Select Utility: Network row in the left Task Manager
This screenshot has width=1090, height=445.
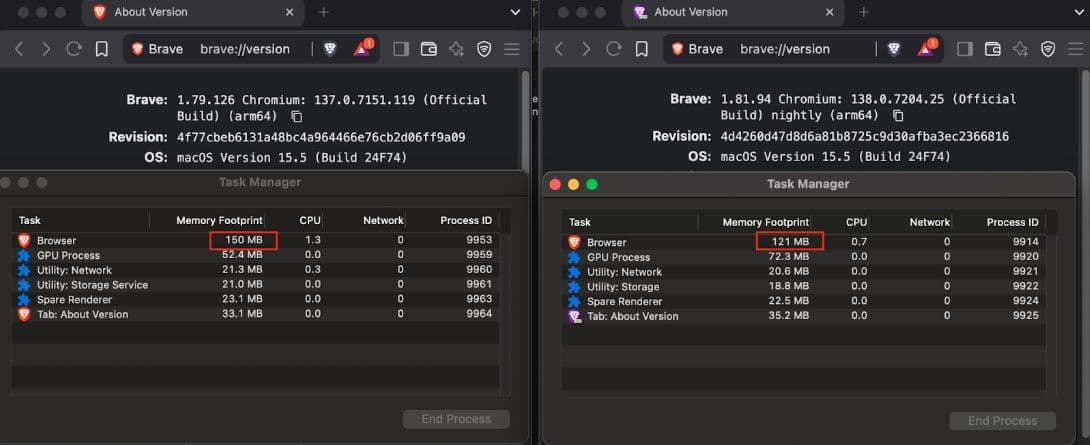click(x=255, y=270)
